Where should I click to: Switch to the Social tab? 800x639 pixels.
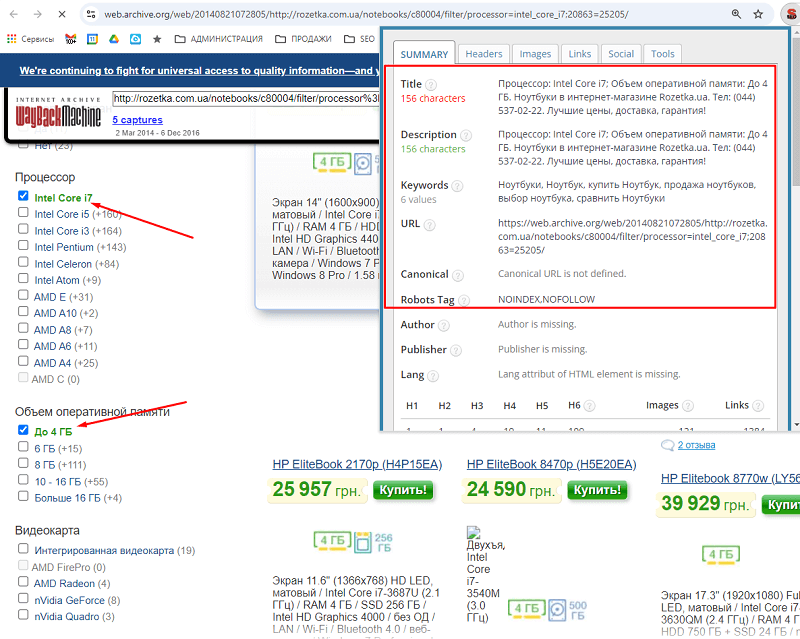(x=621, y=54)
